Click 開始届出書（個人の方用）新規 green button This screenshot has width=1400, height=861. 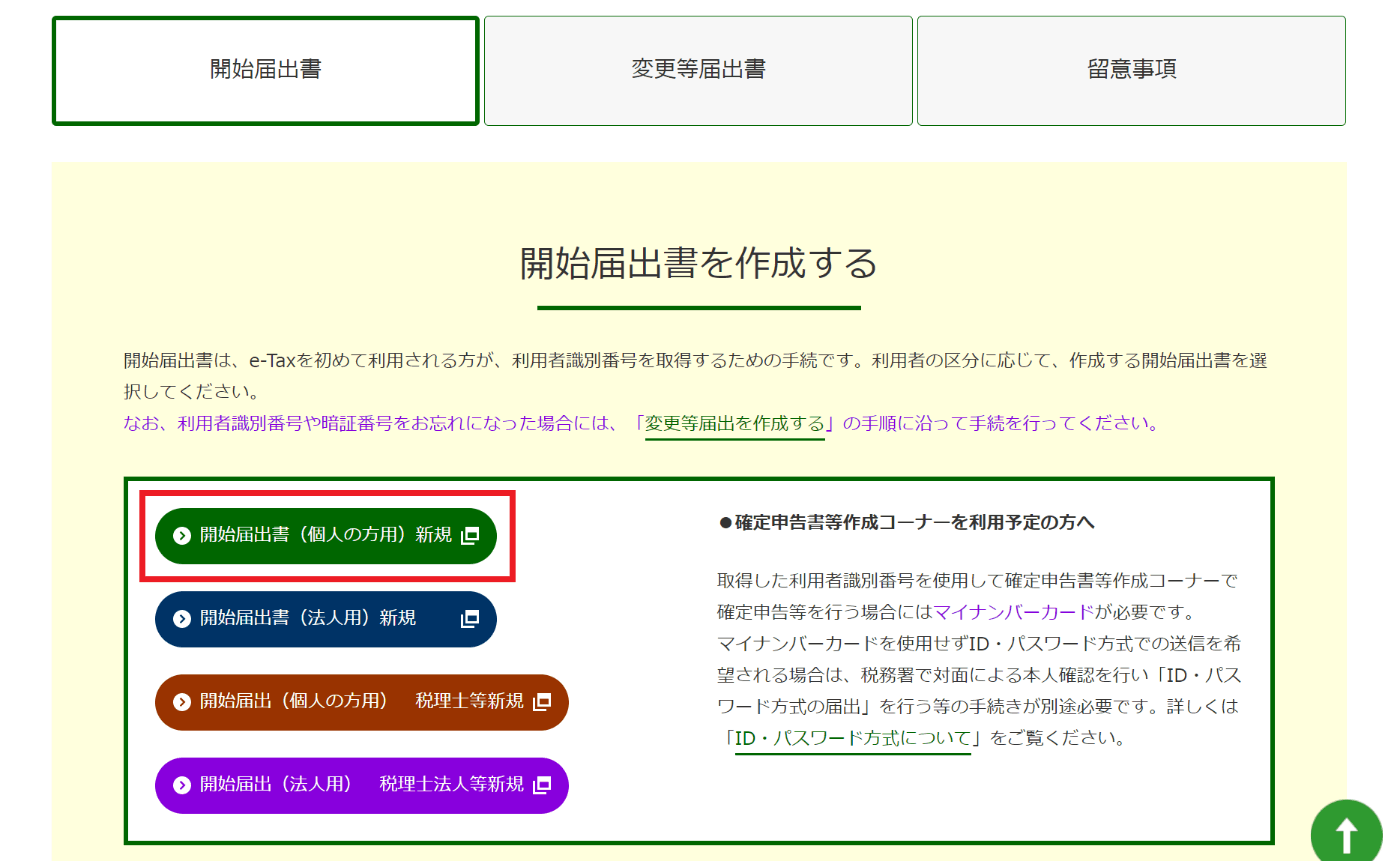pos(326,535)
